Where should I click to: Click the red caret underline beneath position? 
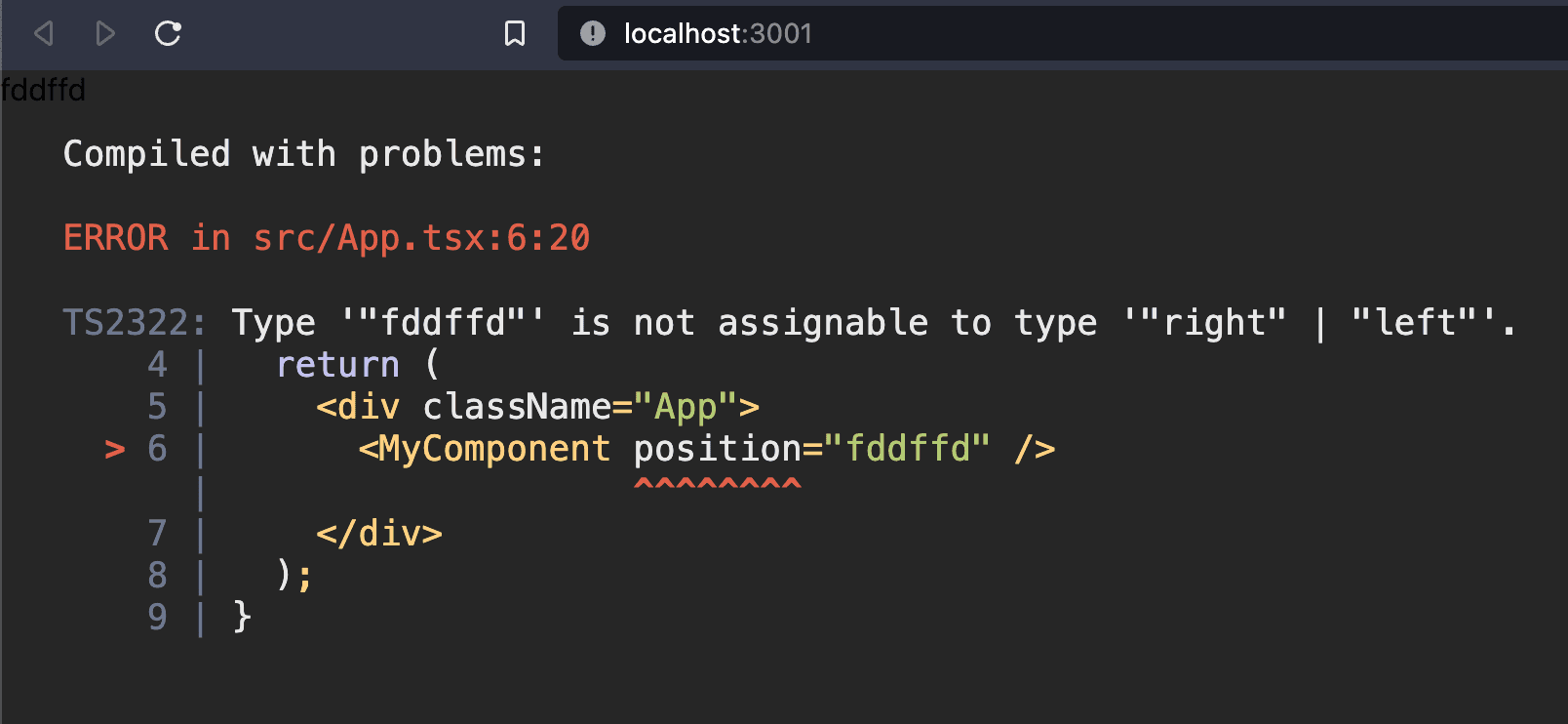pos(718,484)
